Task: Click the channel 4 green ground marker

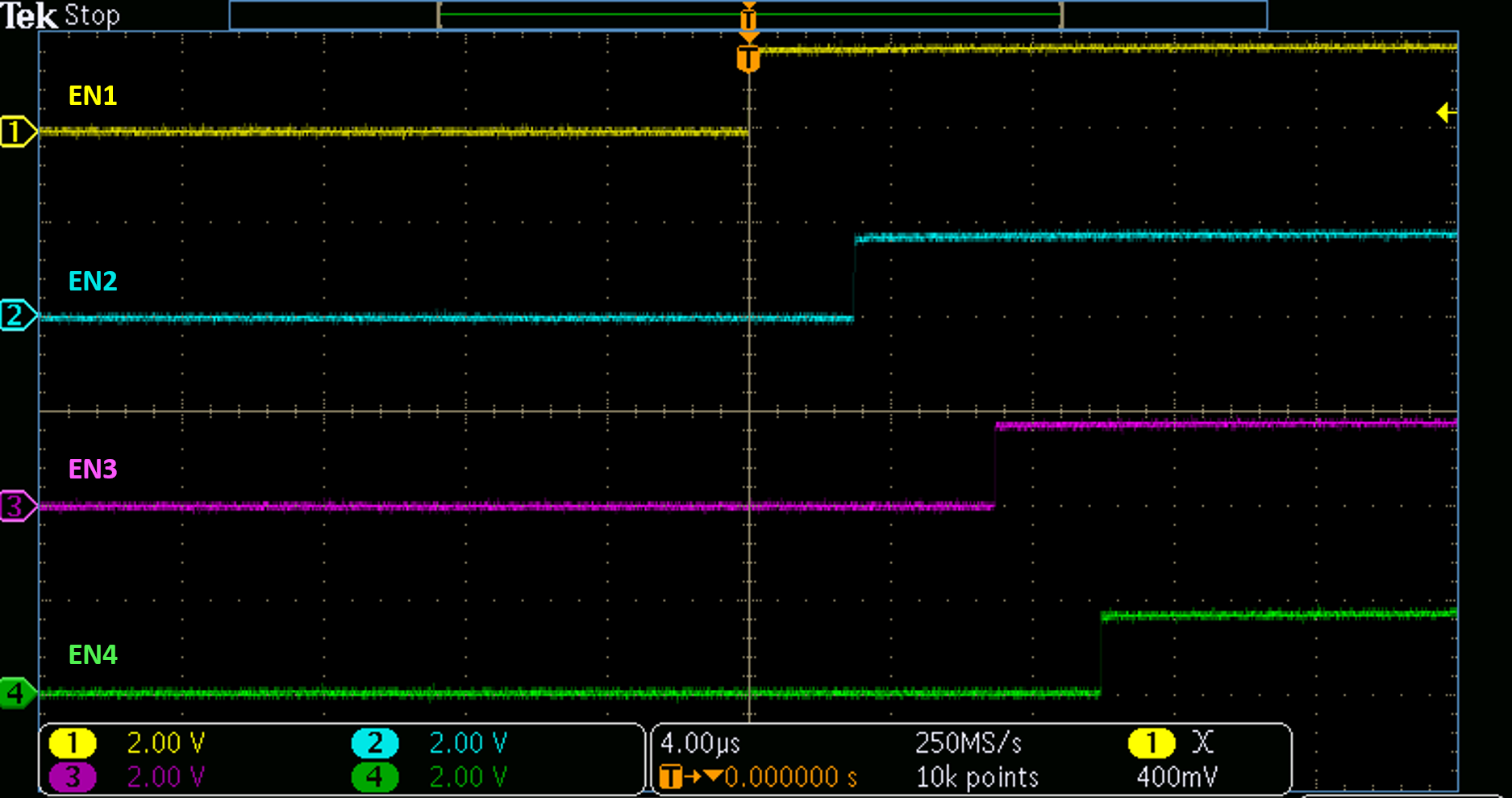Action: pos(17,693)
